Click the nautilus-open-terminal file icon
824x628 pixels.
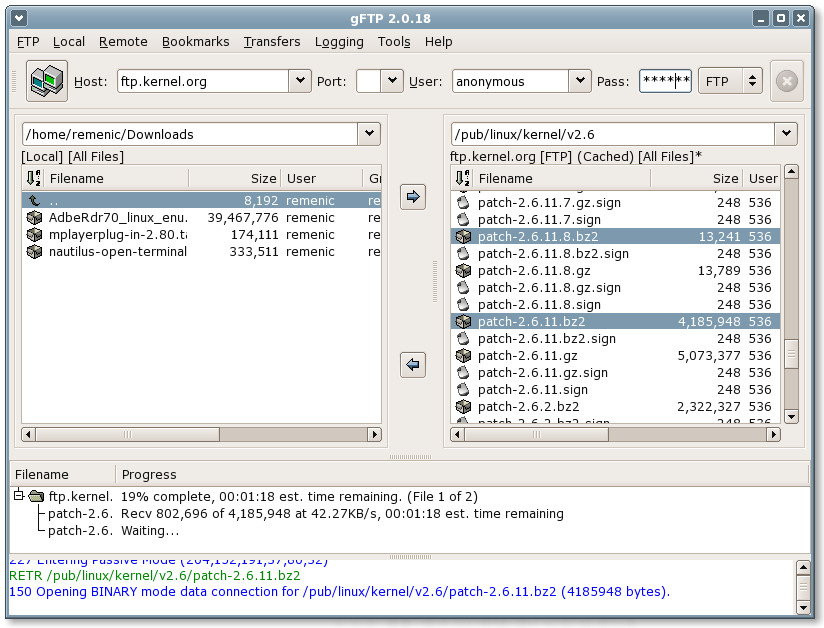(33, 252)
